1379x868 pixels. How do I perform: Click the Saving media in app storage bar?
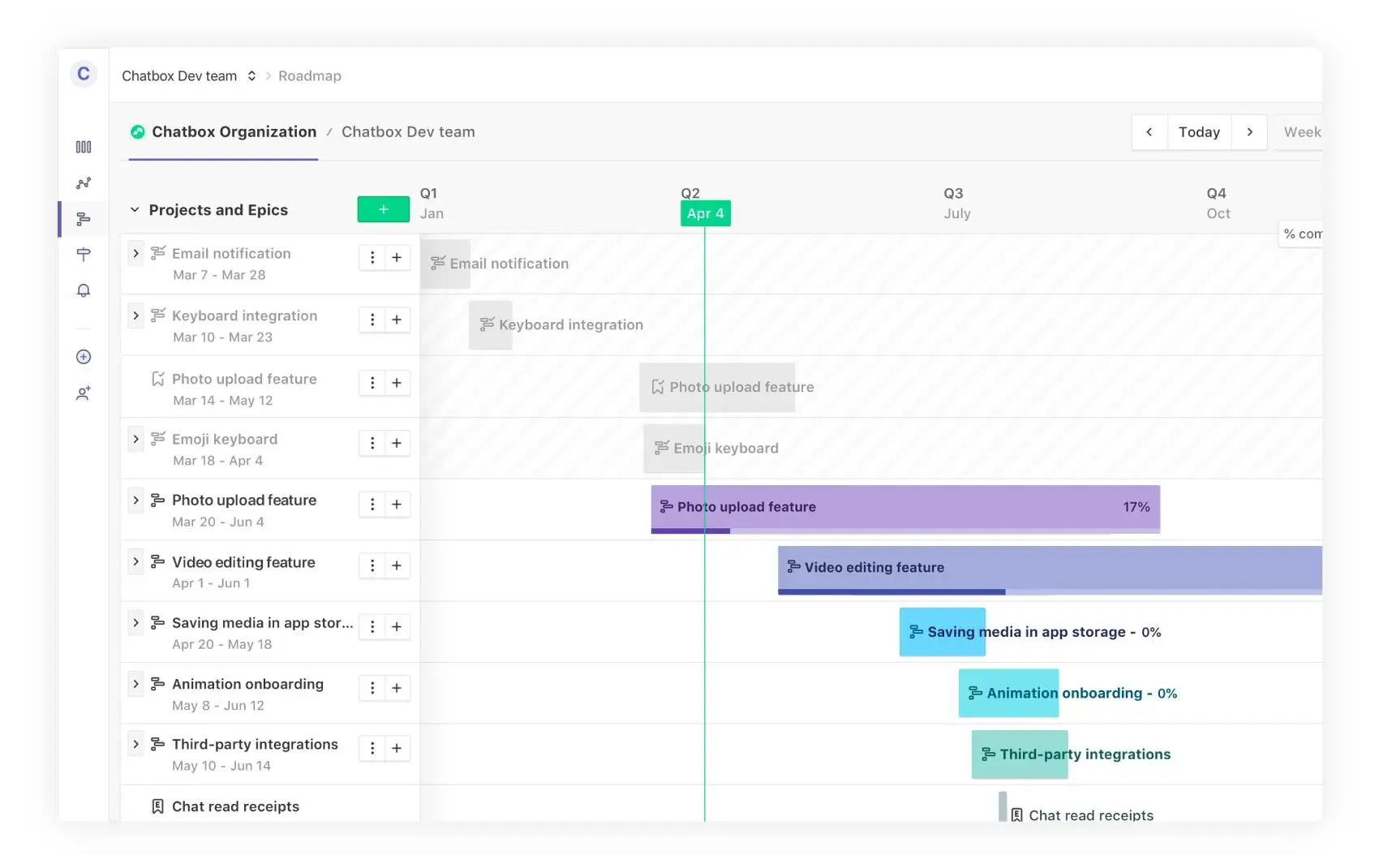click(x=943, y=632)
